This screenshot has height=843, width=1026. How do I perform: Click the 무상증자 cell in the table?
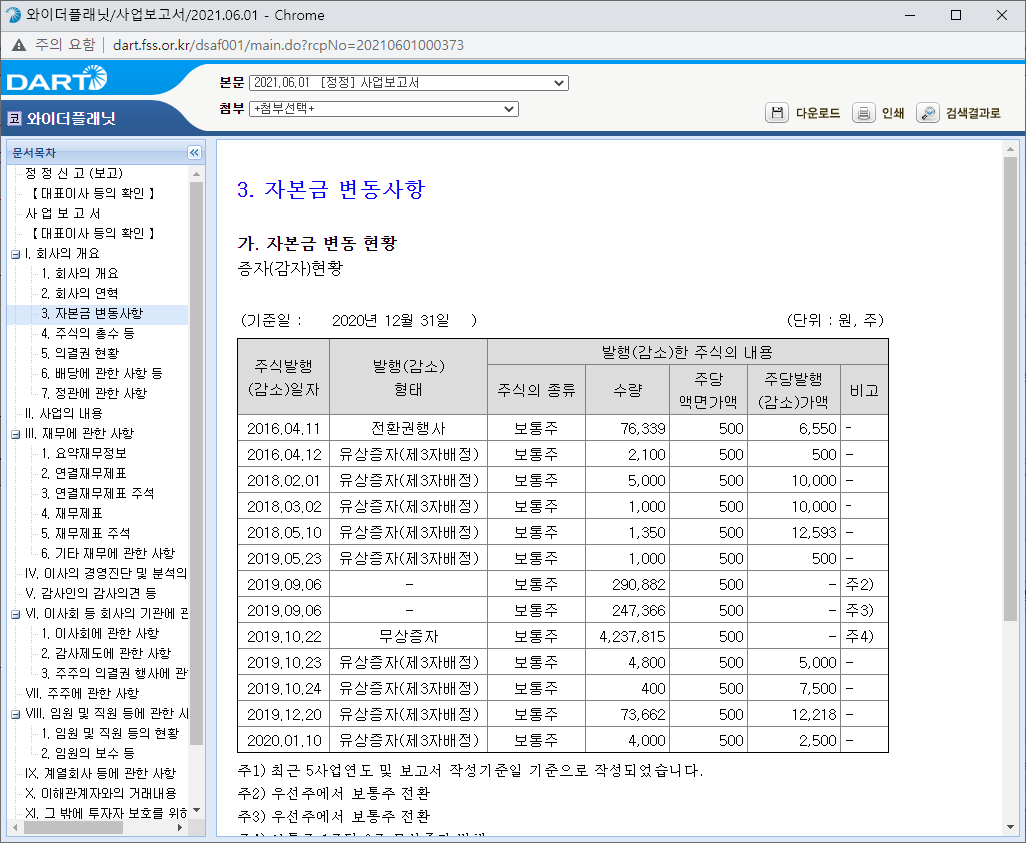click(408, 636)
